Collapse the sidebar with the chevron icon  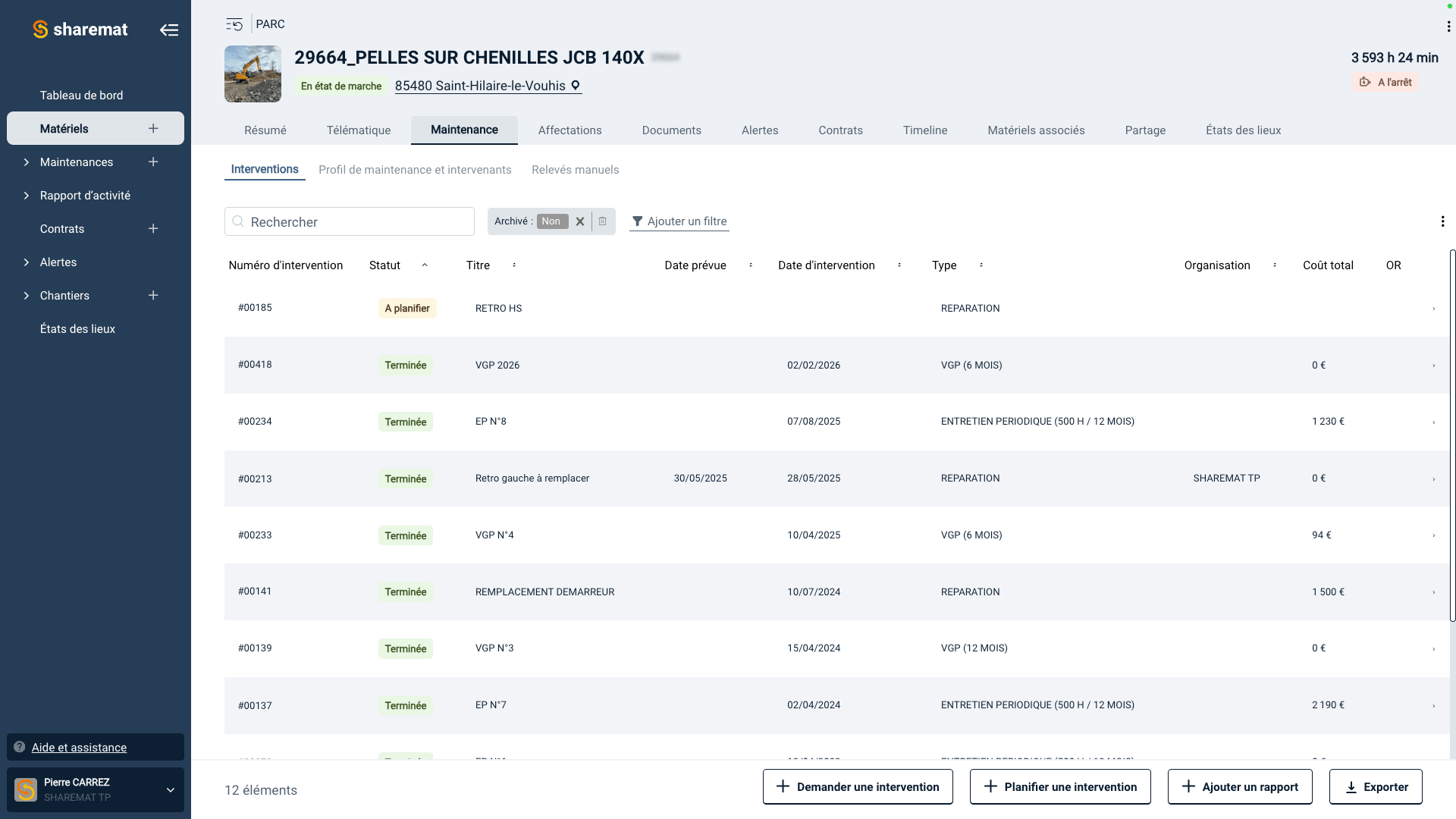pos(169,29)
